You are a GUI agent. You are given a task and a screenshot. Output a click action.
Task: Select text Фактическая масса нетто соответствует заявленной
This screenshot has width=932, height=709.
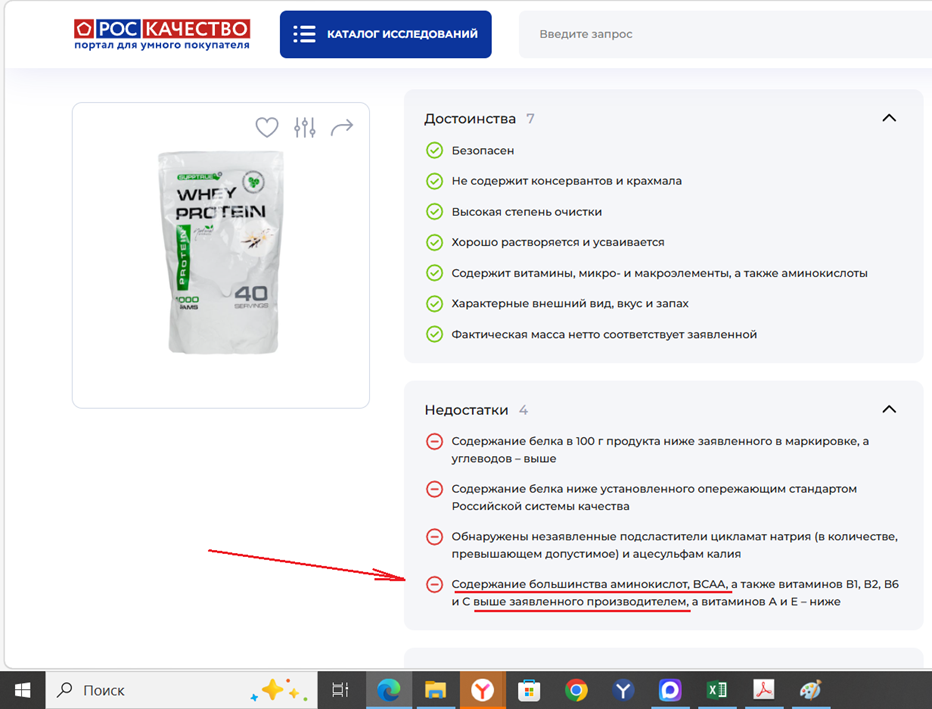(x=604, y=334)
